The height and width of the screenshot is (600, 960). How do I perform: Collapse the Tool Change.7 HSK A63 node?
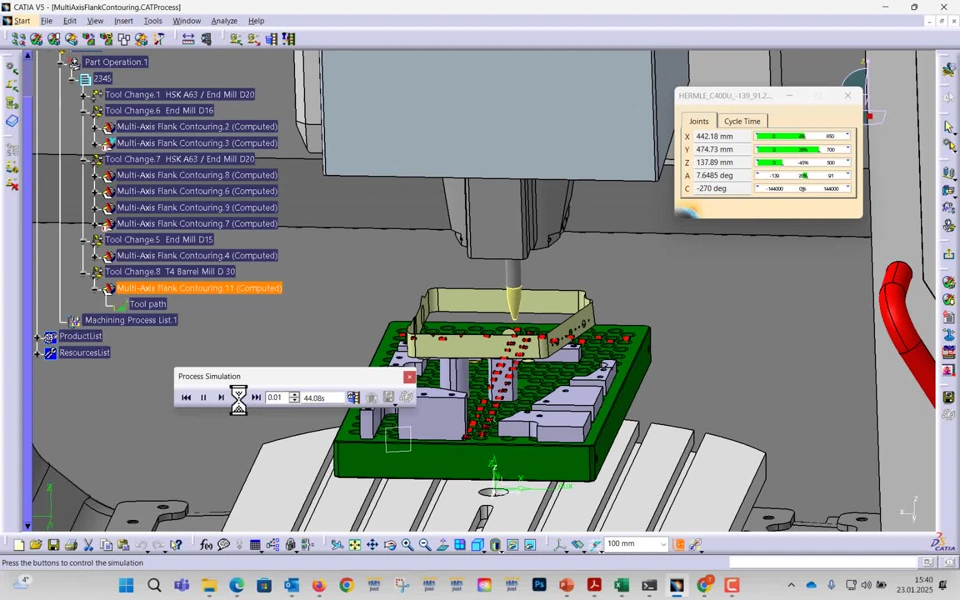[x=83, y=159]
